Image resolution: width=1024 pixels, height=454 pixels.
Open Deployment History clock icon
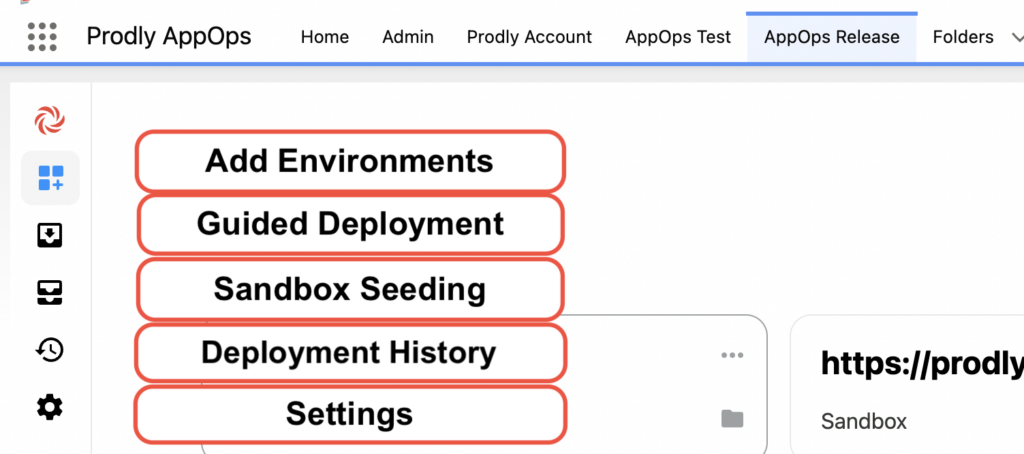click(x=50, y=350)
